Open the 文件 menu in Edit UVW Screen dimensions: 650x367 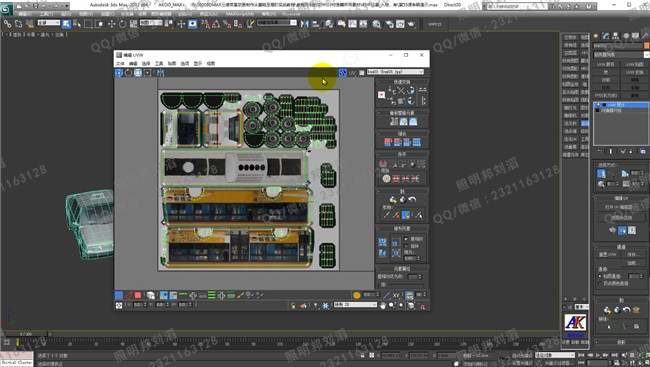pyautogui.click(x=120, y=63)
